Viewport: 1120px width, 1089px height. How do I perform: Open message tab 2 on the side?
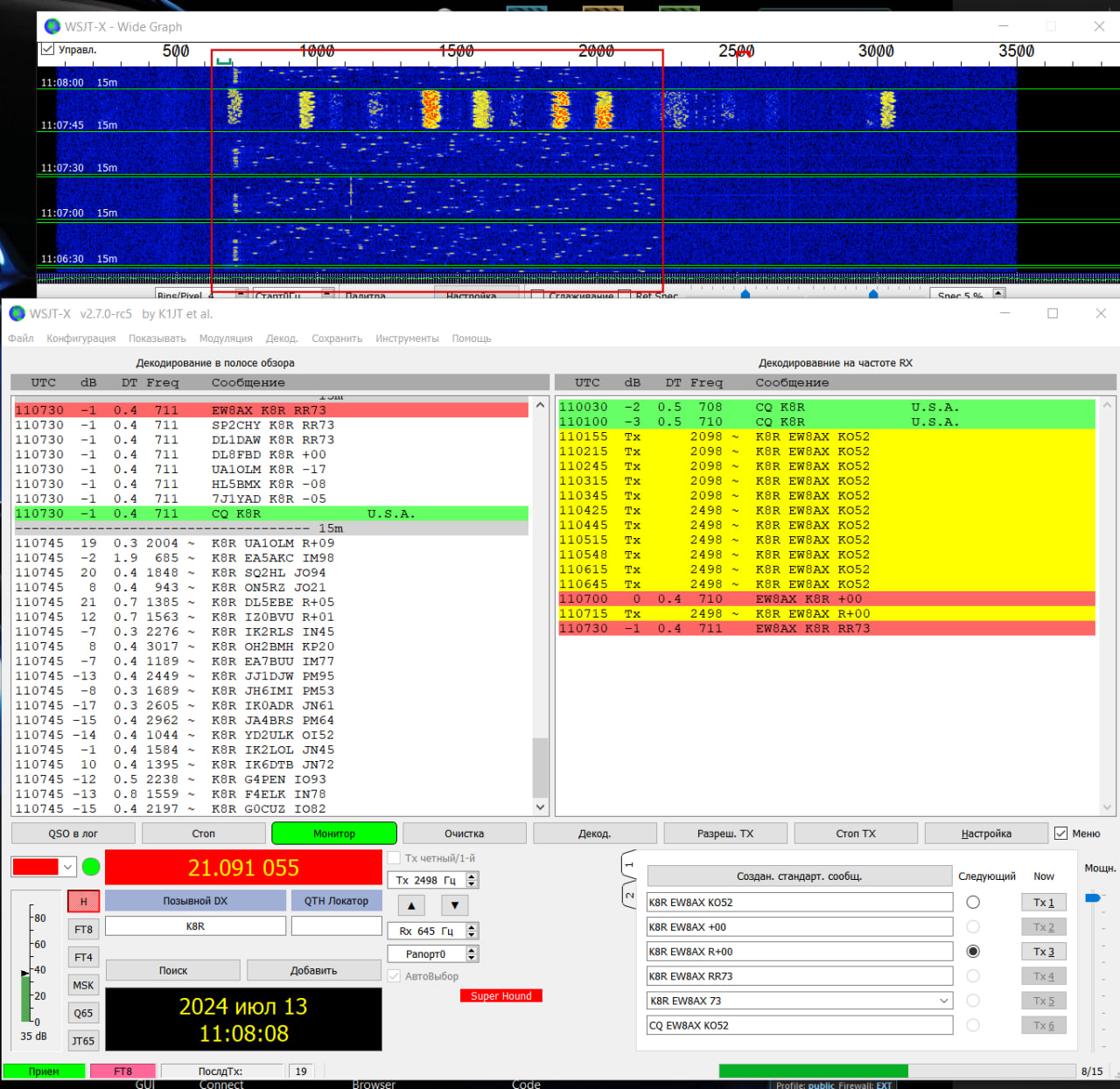tap(628, 895)
